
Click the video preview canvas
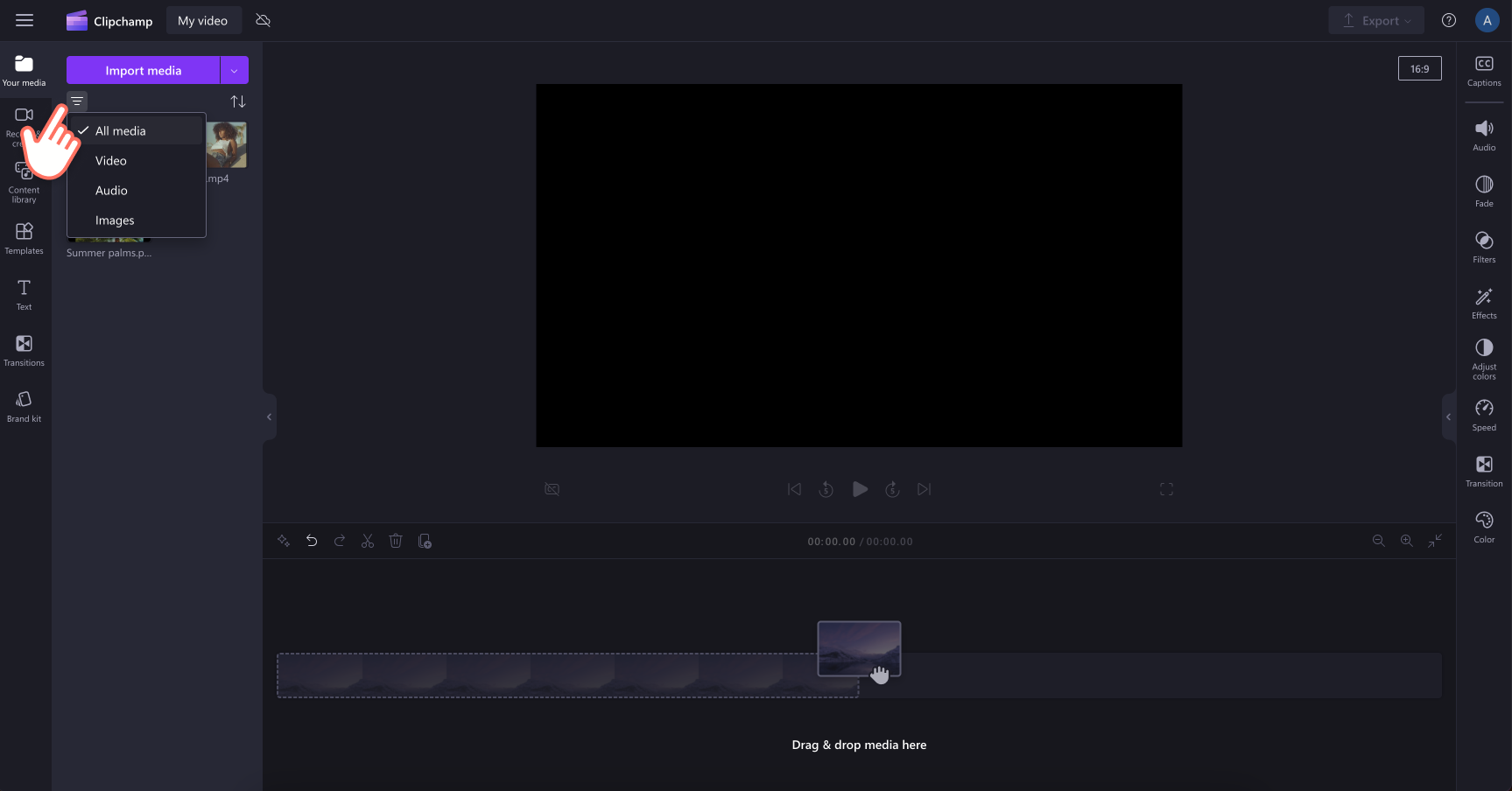coord(859,265)
